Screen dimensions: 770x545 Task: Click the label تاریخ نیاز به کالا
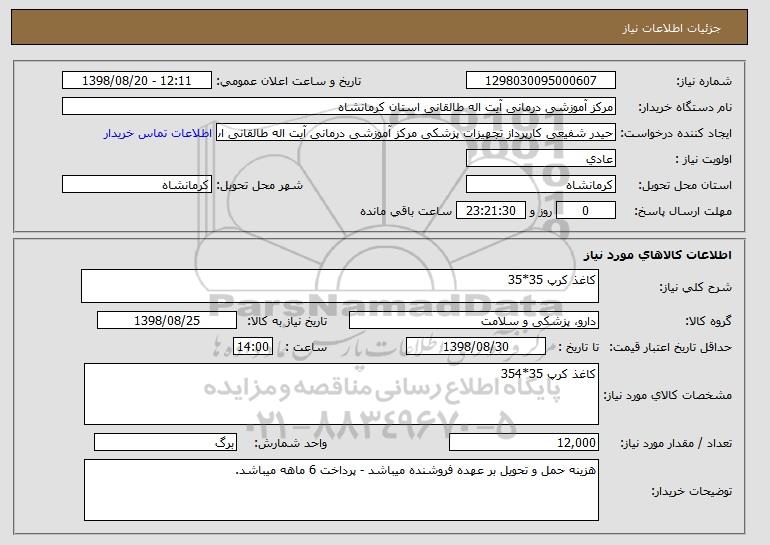coord(287,321)
